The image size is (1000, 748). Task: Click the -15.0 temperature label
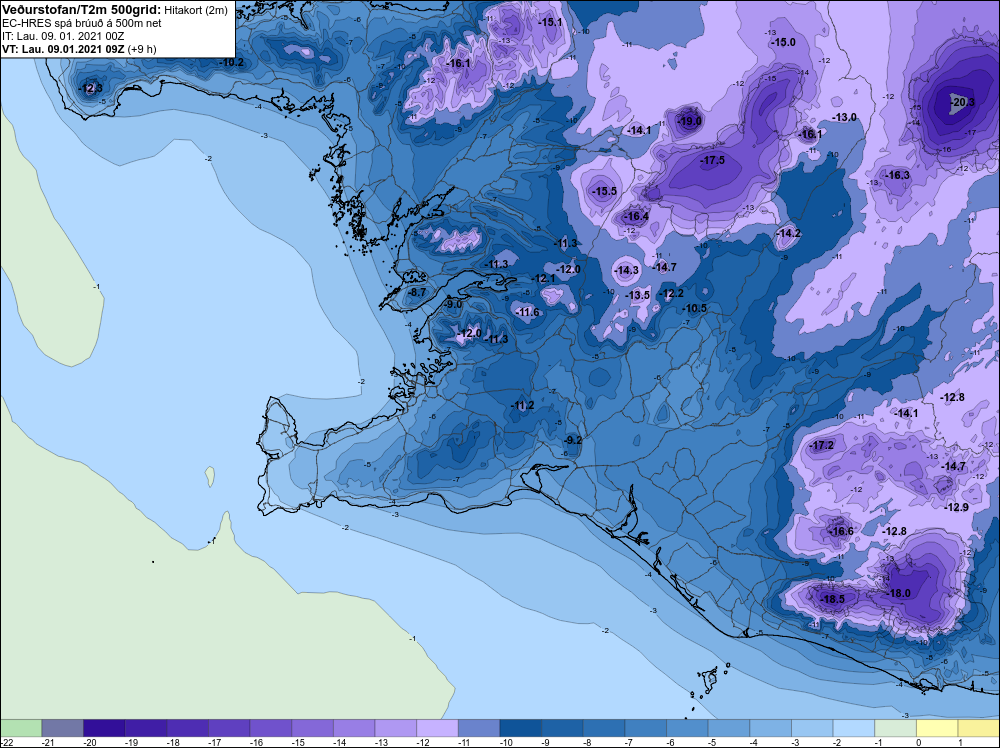pos(783,42)
